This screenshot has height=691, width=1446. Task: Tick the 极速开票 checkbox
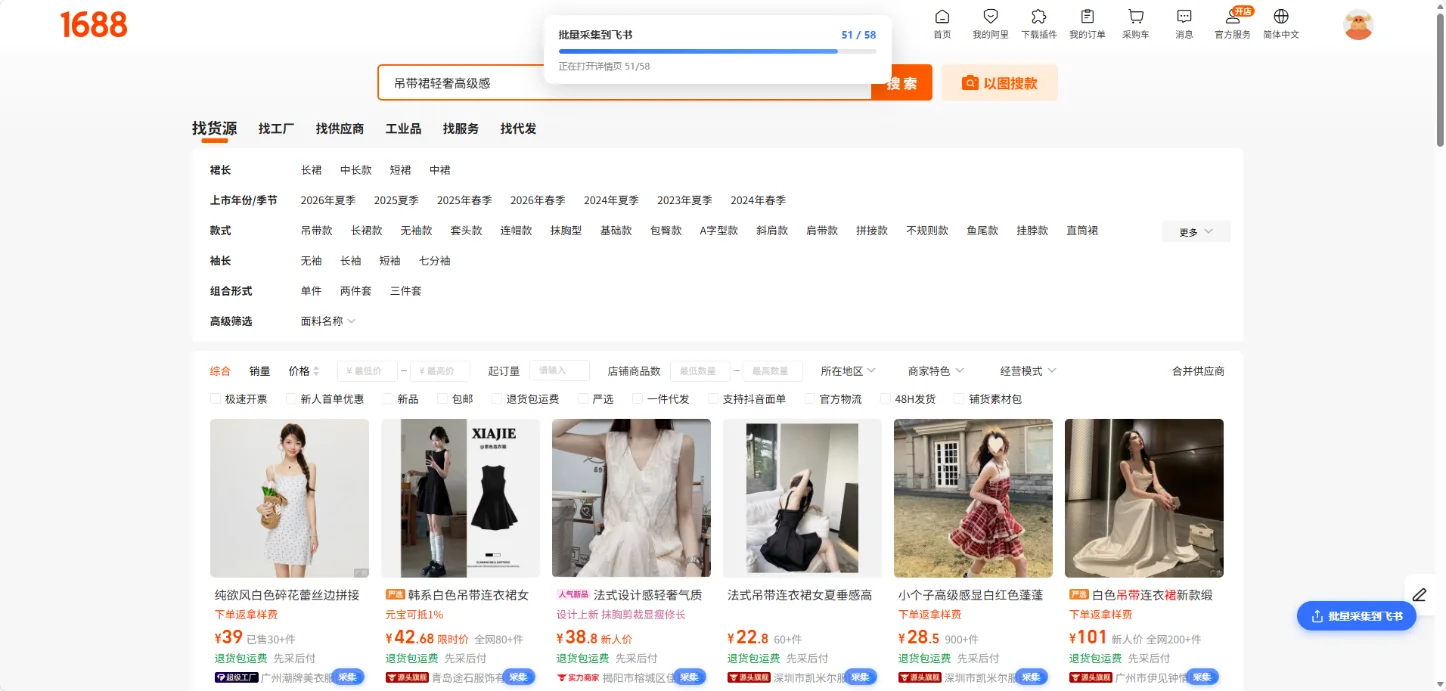click(215, 399)
